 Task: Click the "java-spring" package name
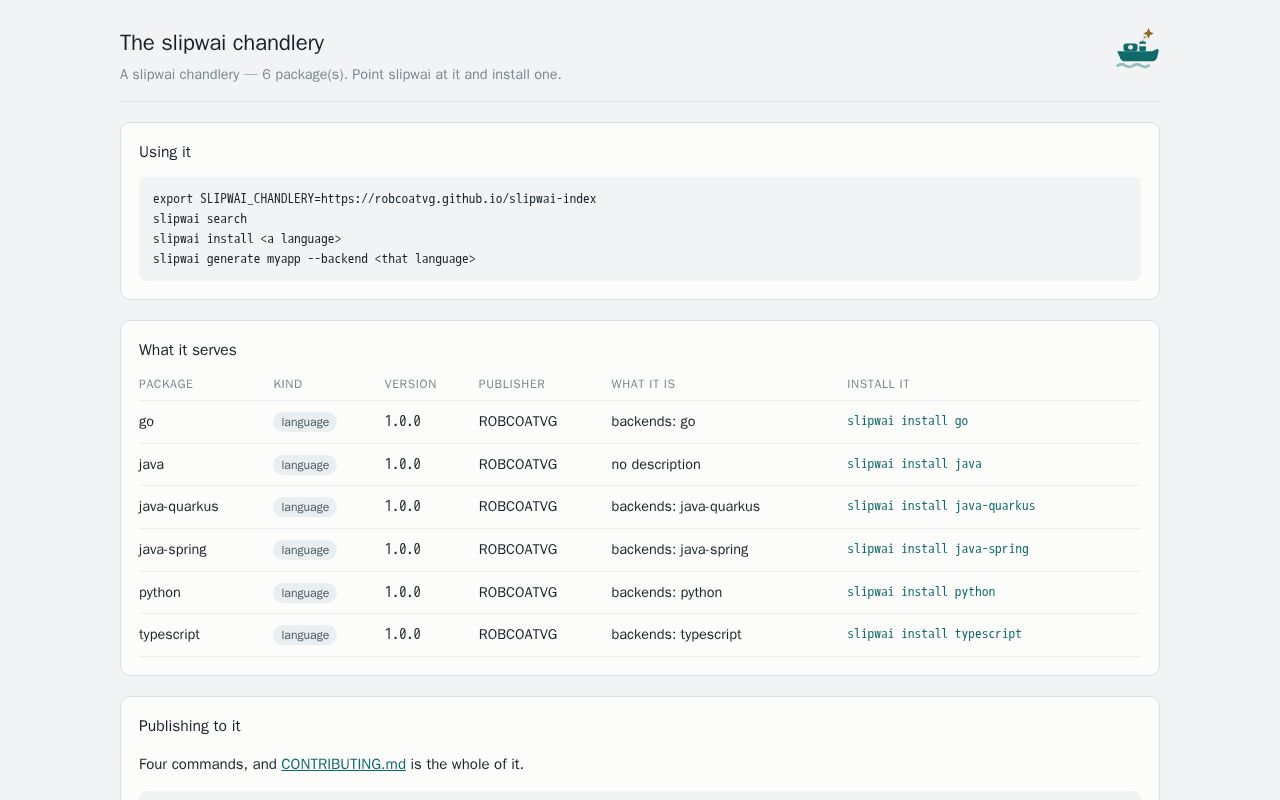(x=173, y=549)
